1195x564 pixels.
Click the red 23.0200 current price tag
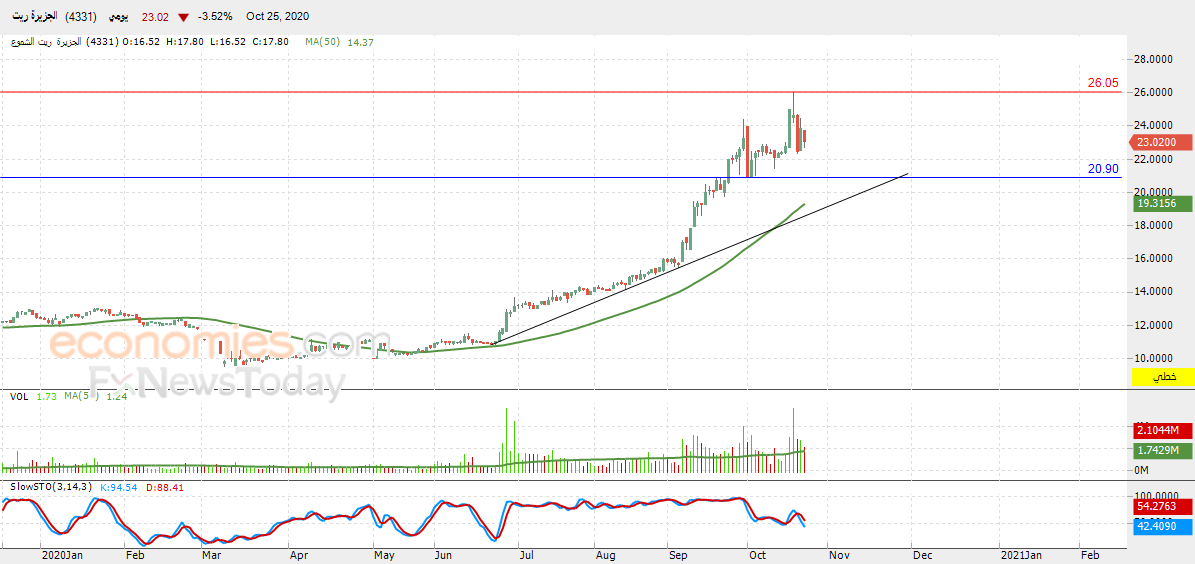click(1162, 143)
